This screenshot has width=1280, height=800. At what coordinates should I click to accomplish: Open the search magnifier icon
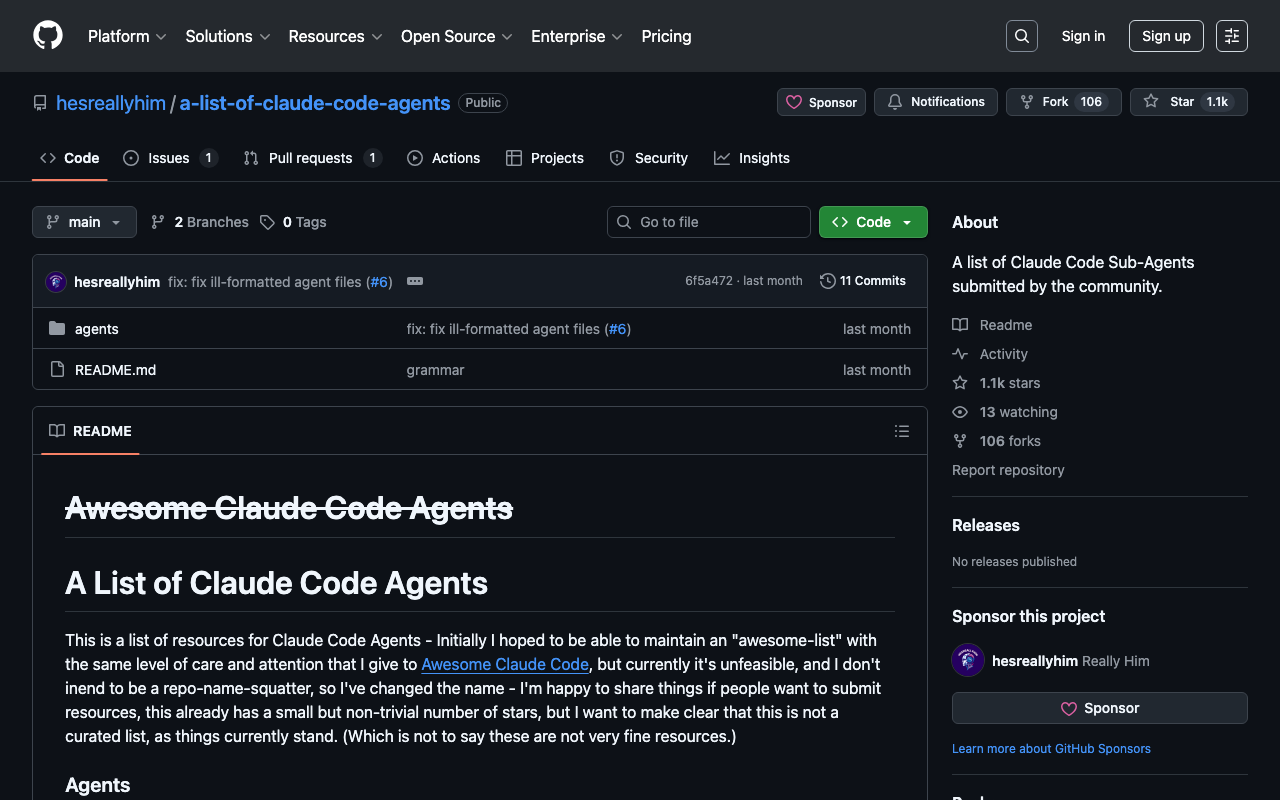(1021, 36)
